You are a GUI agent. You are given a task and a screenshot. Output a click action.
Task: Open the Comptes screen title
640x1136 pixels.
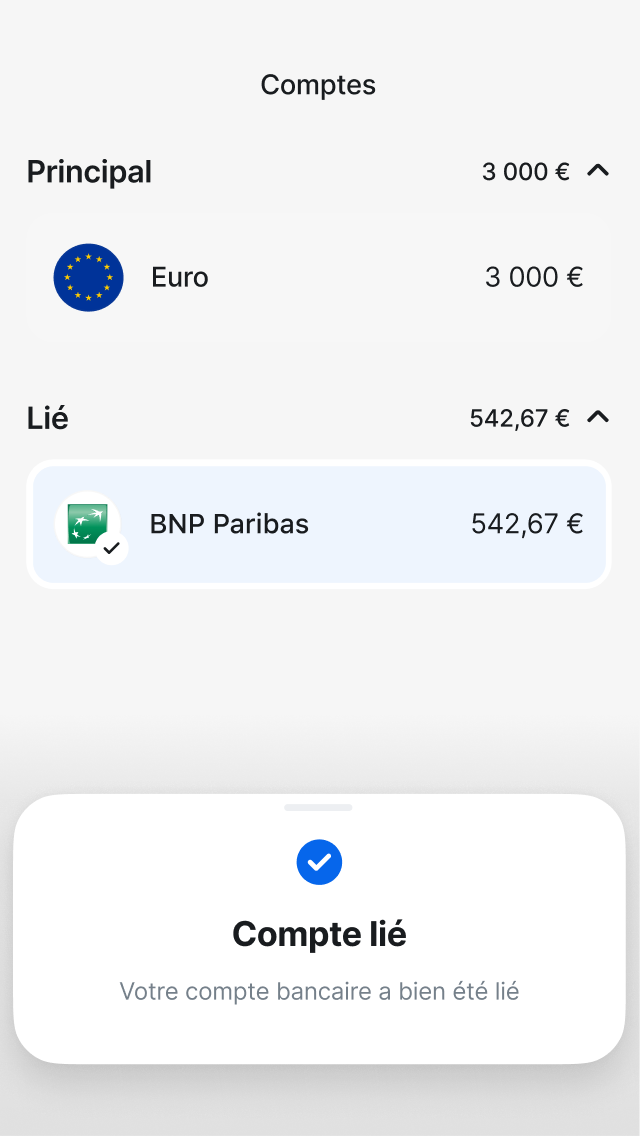(x=318, y=85)
